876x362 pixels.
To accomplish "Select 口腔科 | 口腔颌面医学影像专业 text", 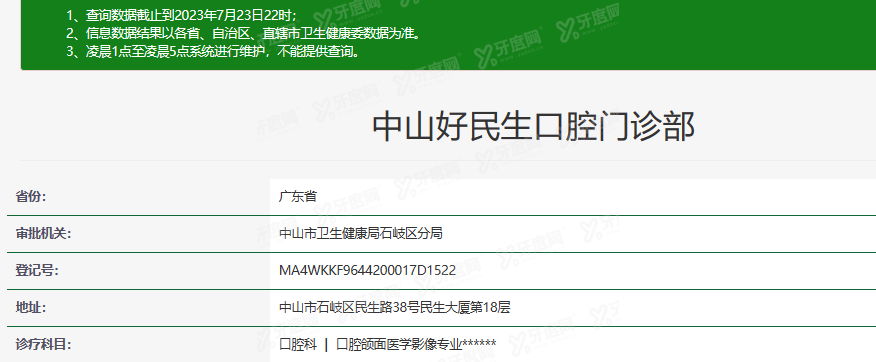I will pos(387,344).
